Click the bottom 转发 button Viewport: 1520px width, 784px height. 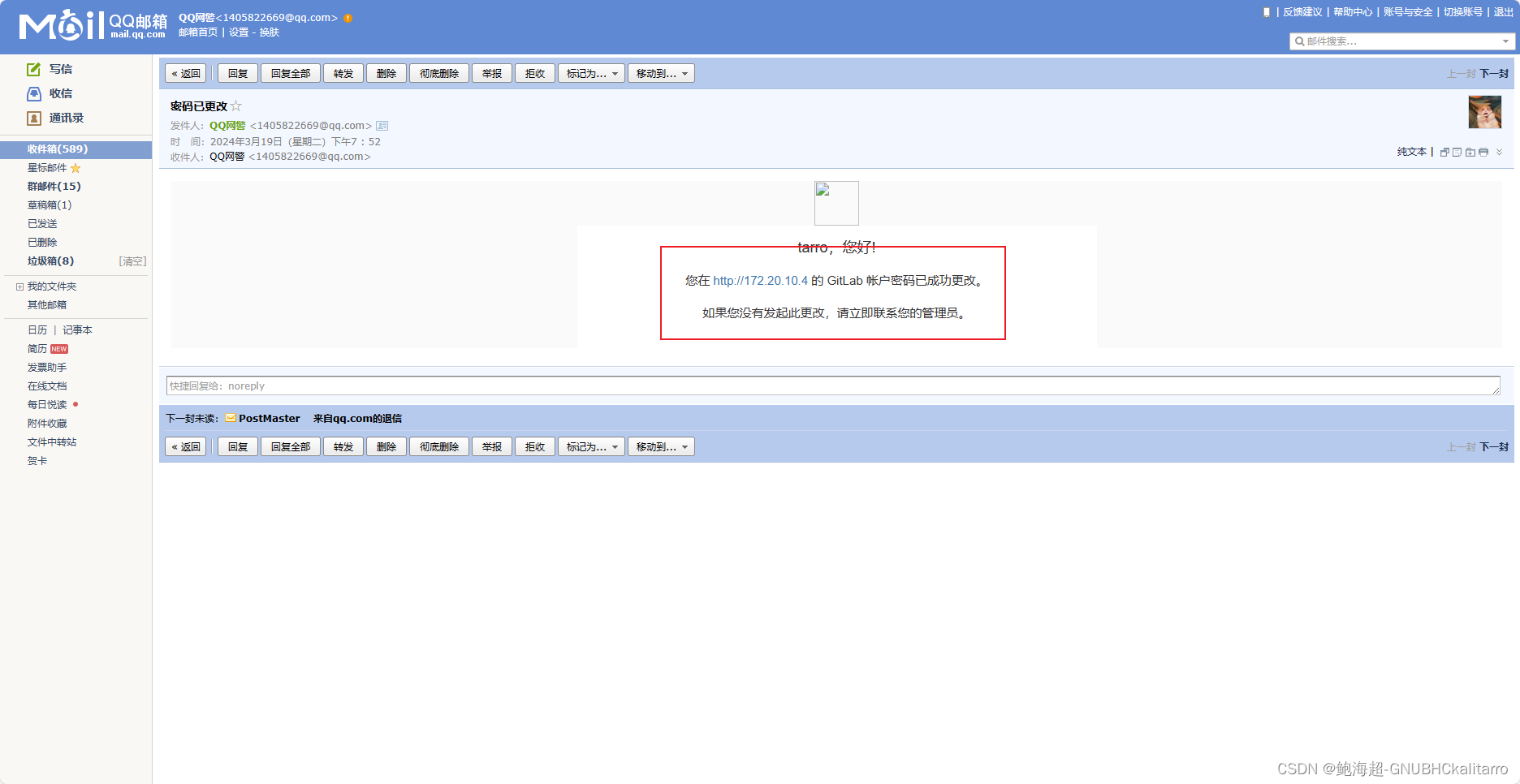343,447
